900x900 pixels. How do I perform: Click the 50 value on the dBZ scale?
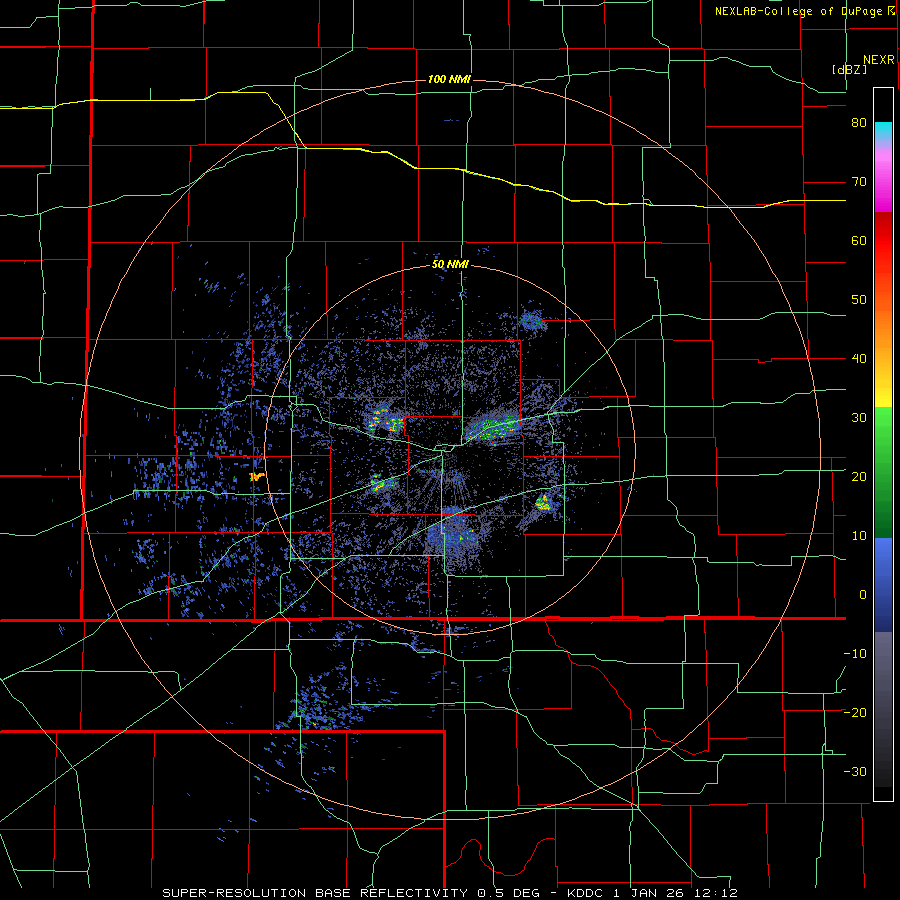click(859, 300)
